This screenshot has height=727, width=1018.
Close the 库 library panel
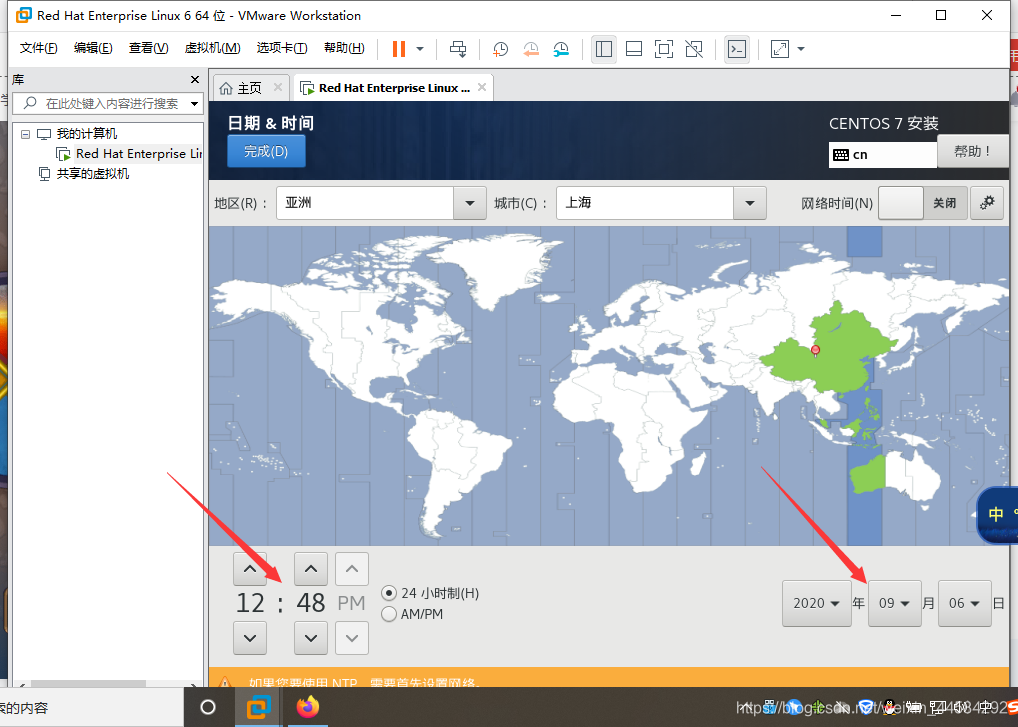[x=195, y=79]
